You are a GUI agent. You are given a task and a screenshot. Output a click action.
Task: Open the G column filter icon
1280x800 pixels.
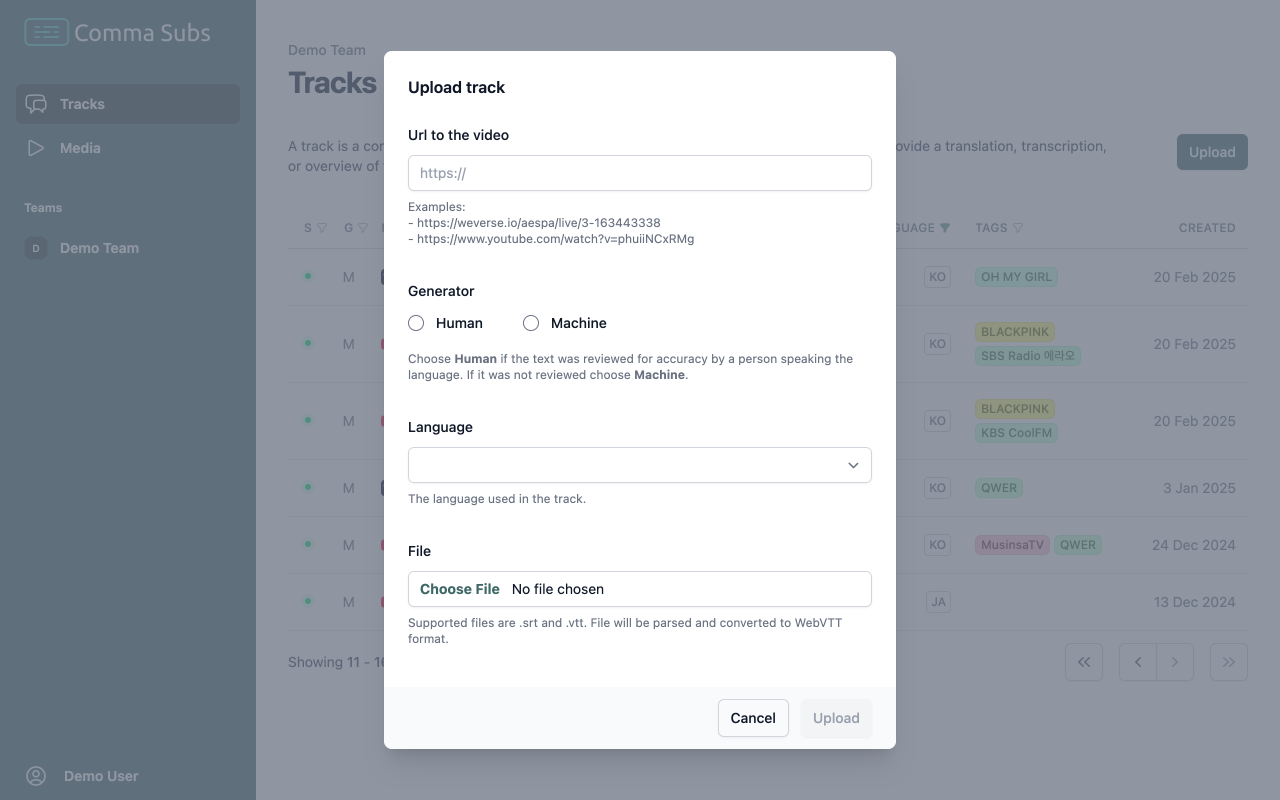pyautogui.click(x=363, y=228)
